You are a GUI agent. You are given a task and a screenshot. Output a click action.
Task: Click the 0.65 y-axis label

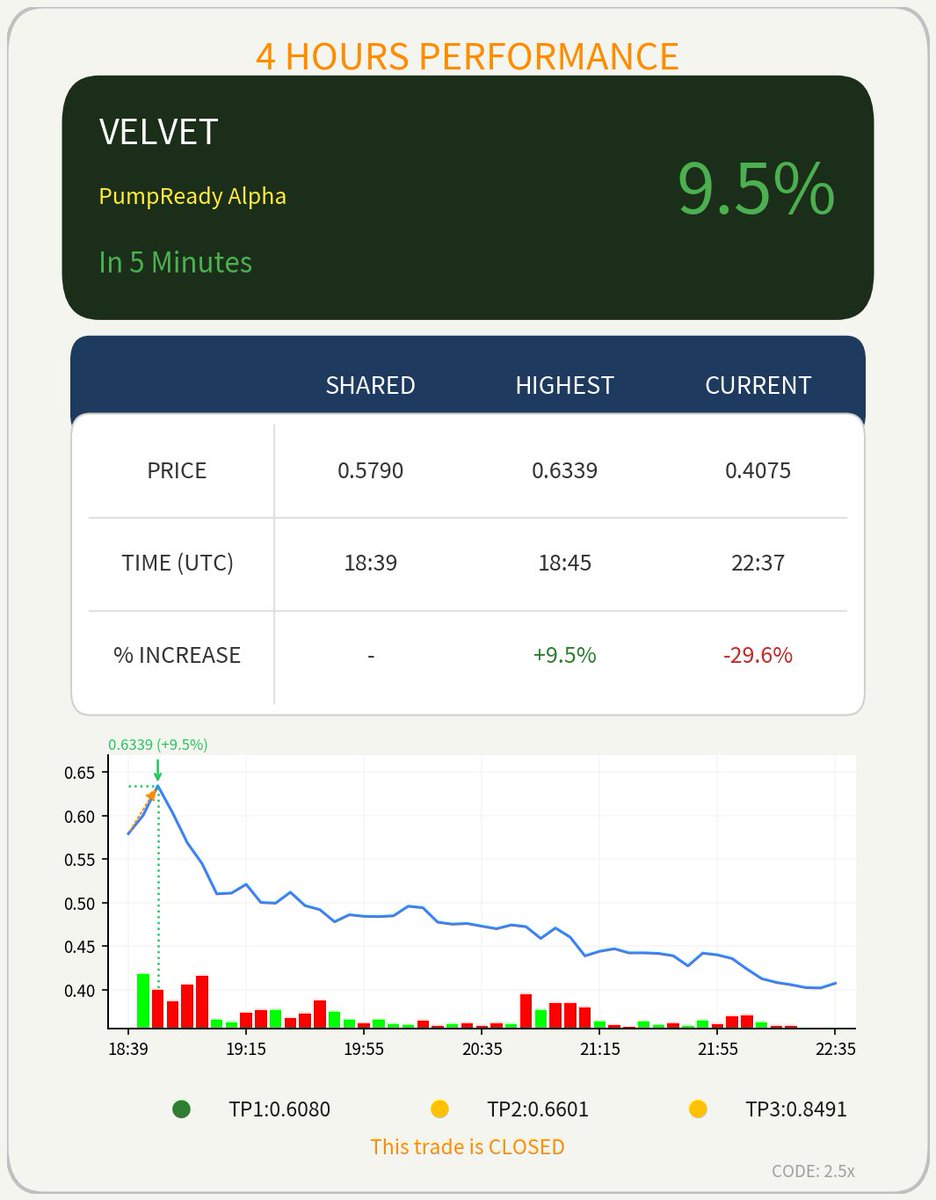79,773
